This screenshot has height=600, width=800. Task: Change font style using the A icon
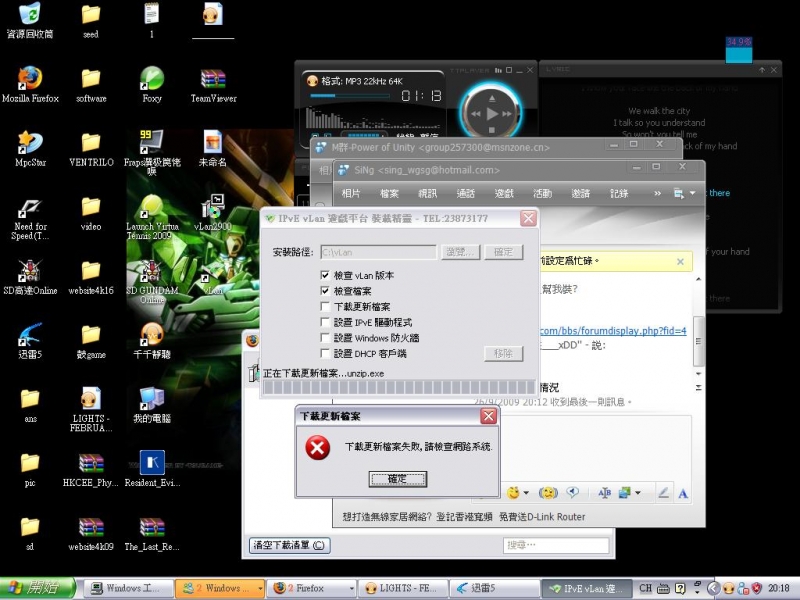pyautogui.click(x=604, y=490)
